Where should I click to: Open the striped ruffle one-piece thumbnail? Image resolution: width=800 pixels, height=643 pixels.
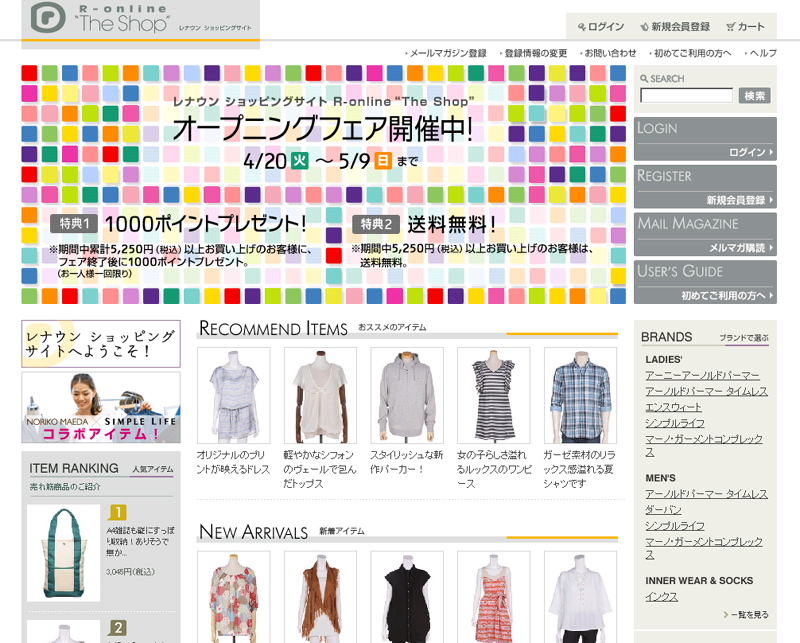493,395
